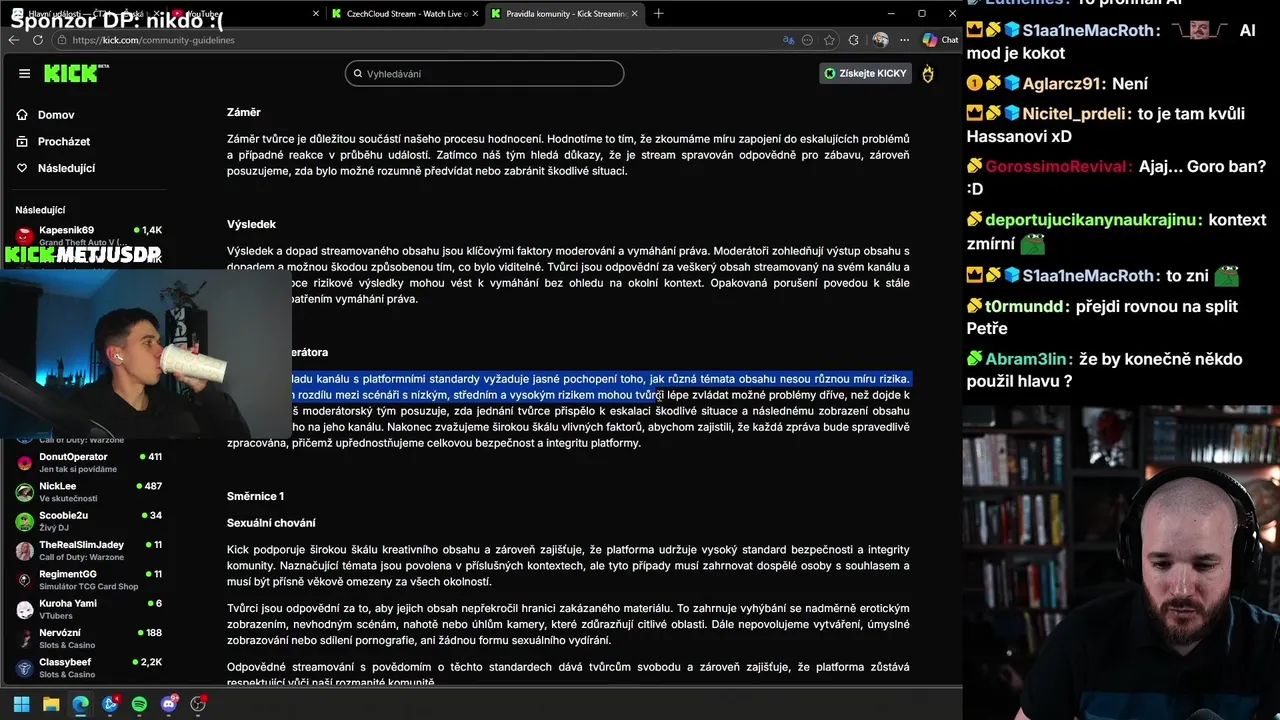This screenshot has height=720, width=1280.
Task: Click Kapesnik69 channel avatar
Action: coord(24,236)
